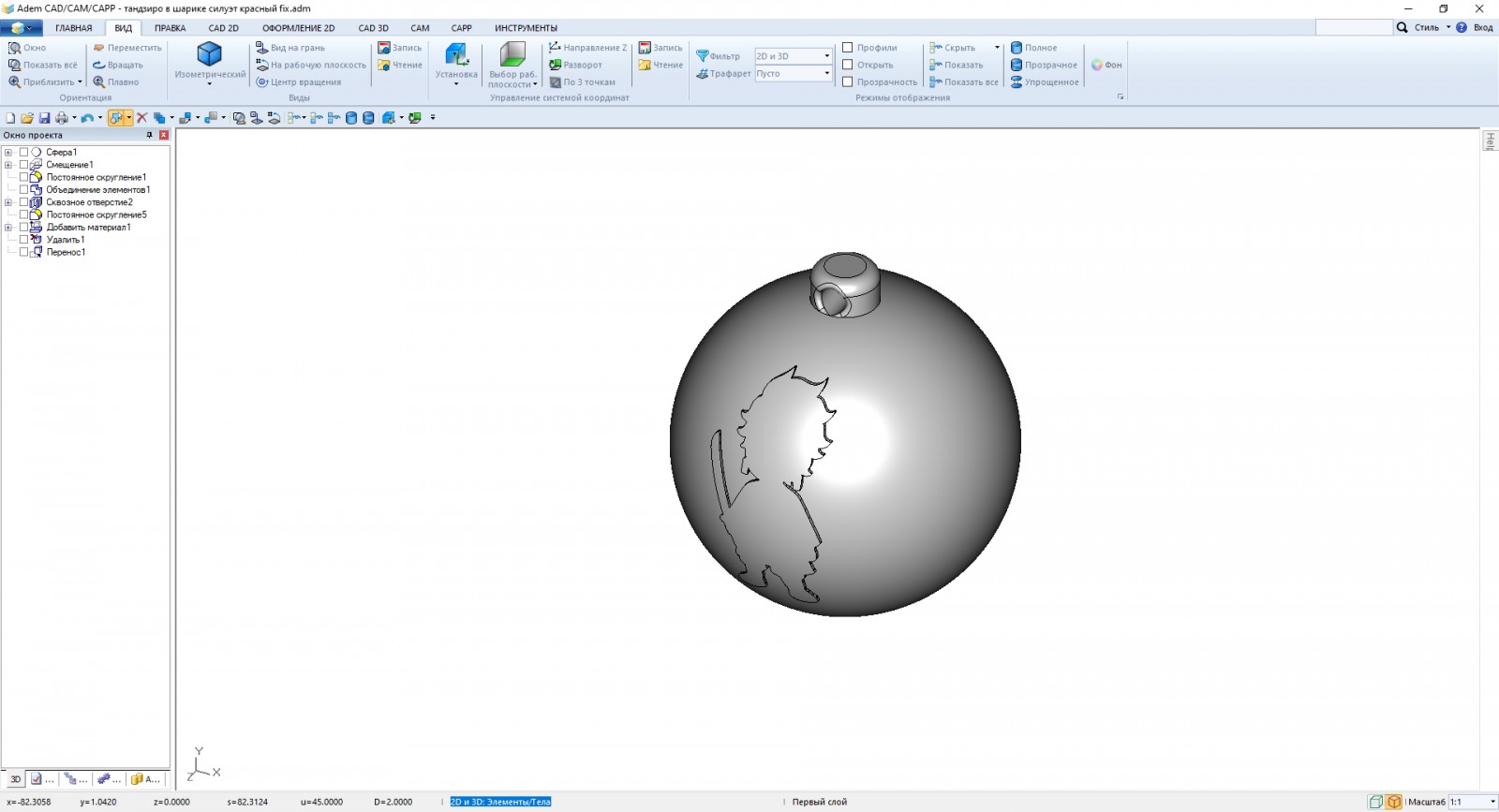Screen dimensions: 1499x812
Task: Toggle the Профили checkbox
Action: pos(848,48)
